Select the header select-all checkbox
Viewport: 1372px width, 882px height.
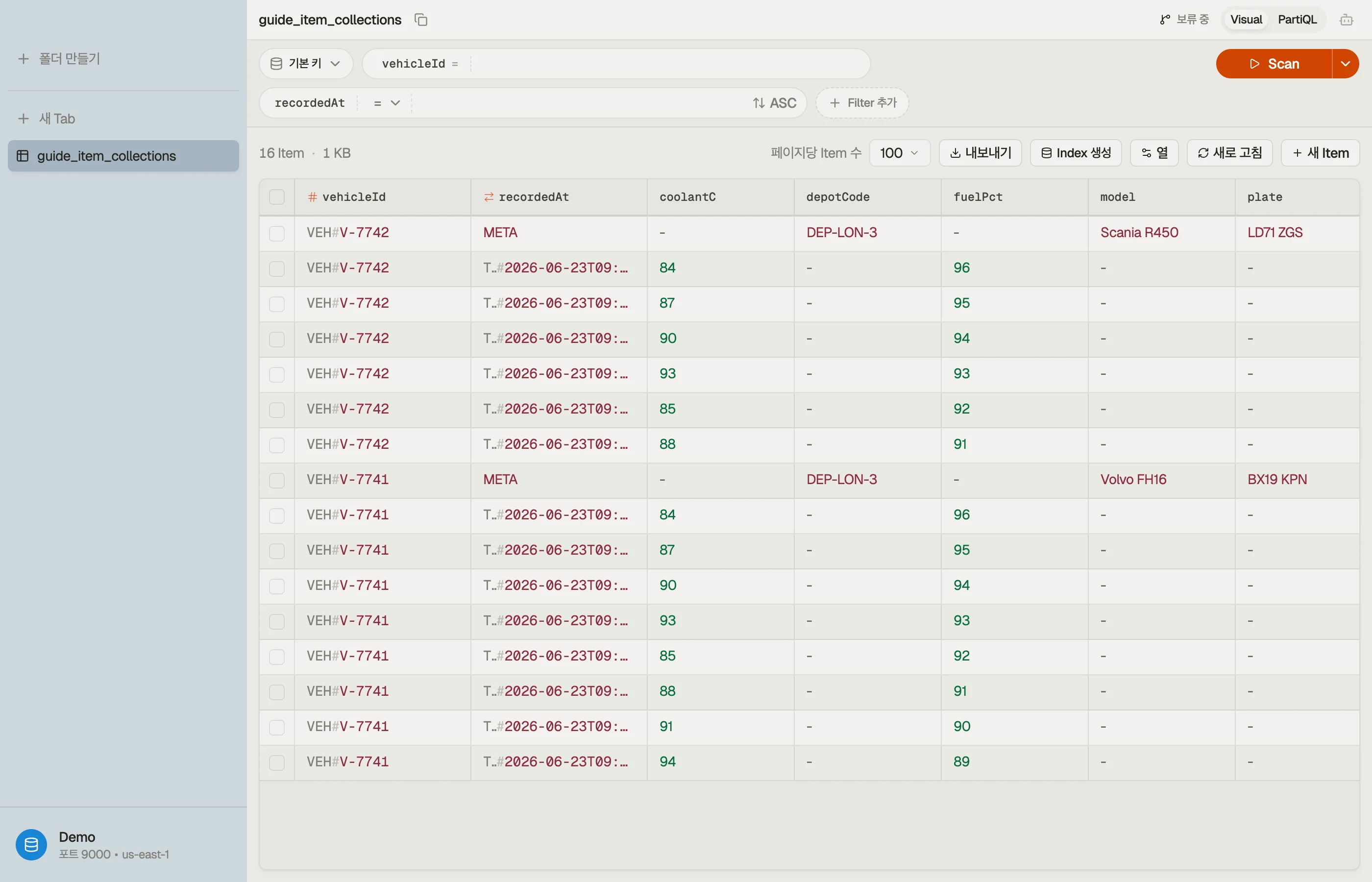(x=276, y=197)
